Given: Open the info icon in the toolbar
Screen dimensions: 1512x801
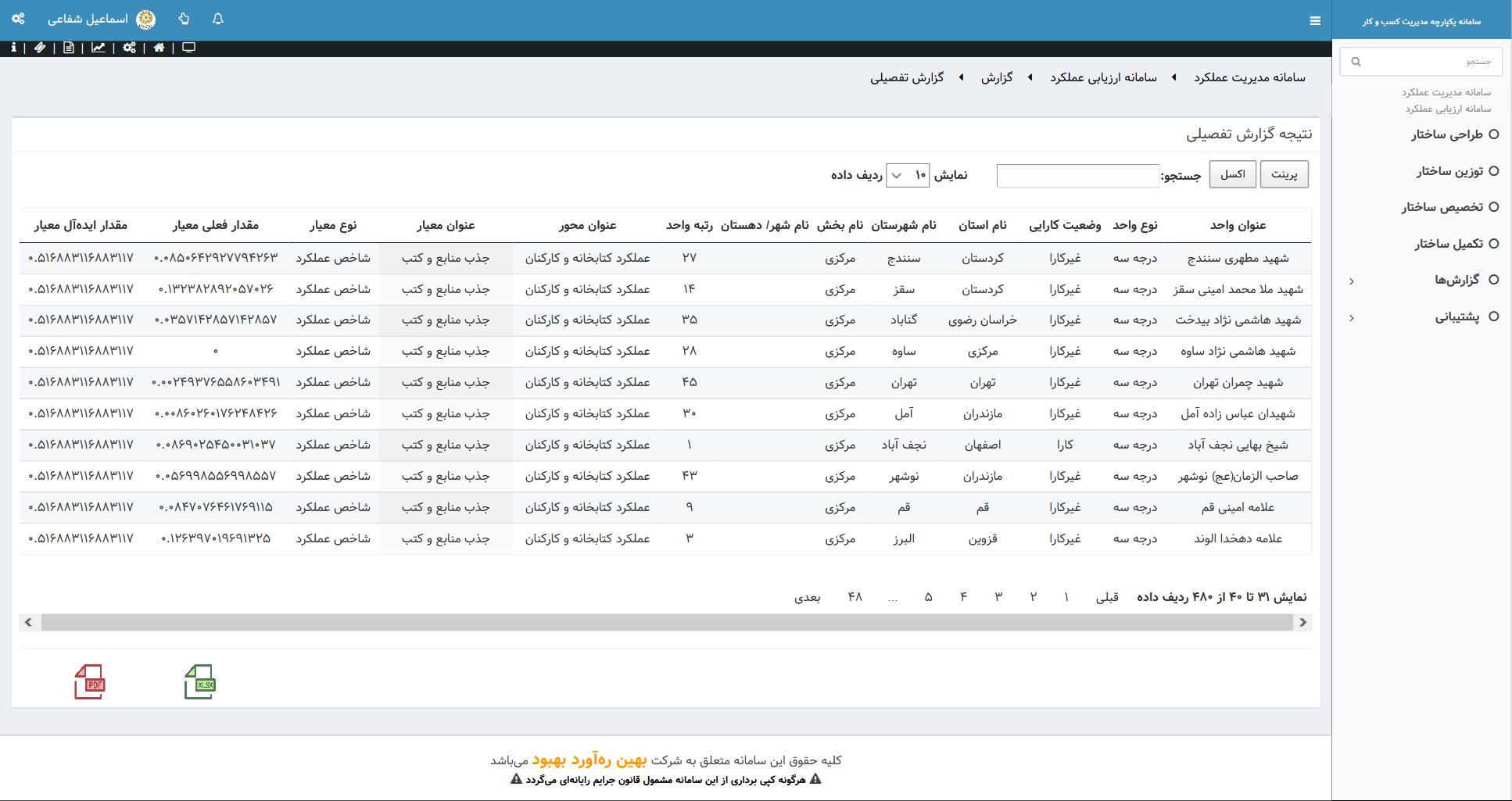Looking at the screenshot, I should [13, 48].
